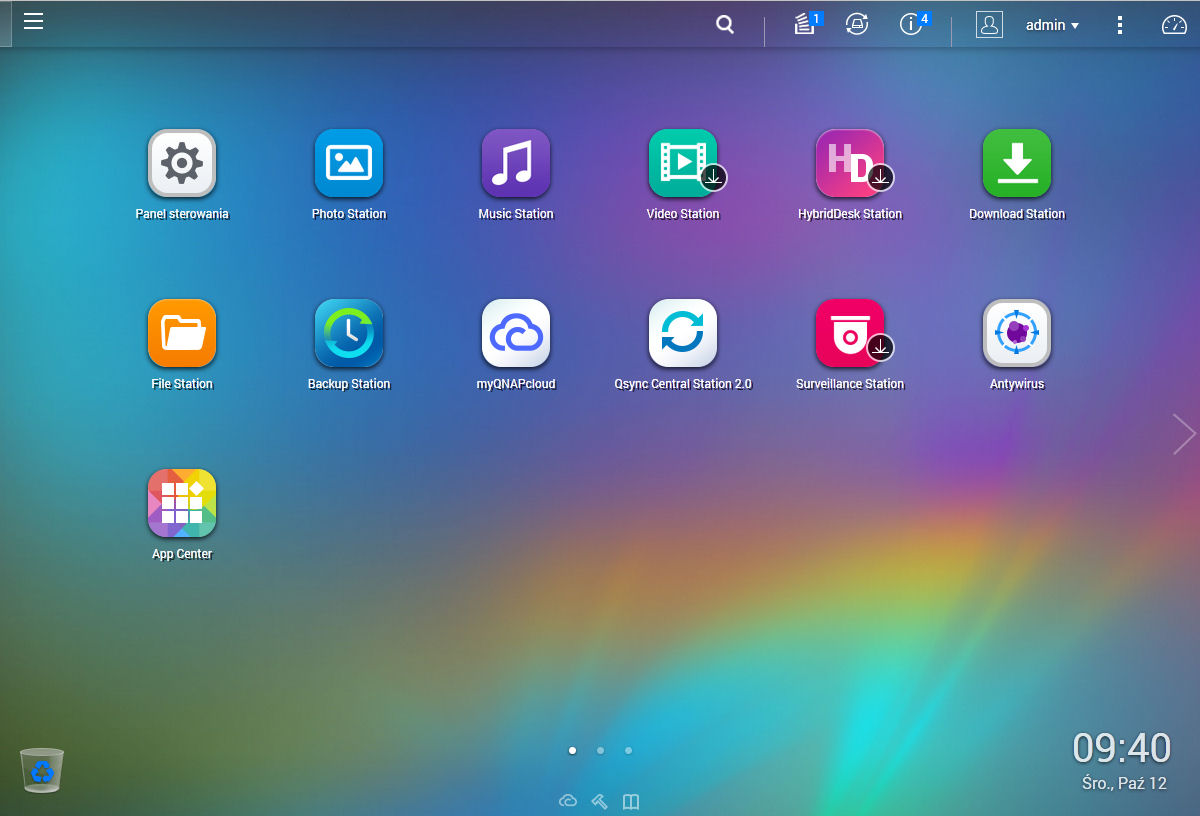Select the first desktop page dot
1200x816 pixels.
click(x=572, y=750)
